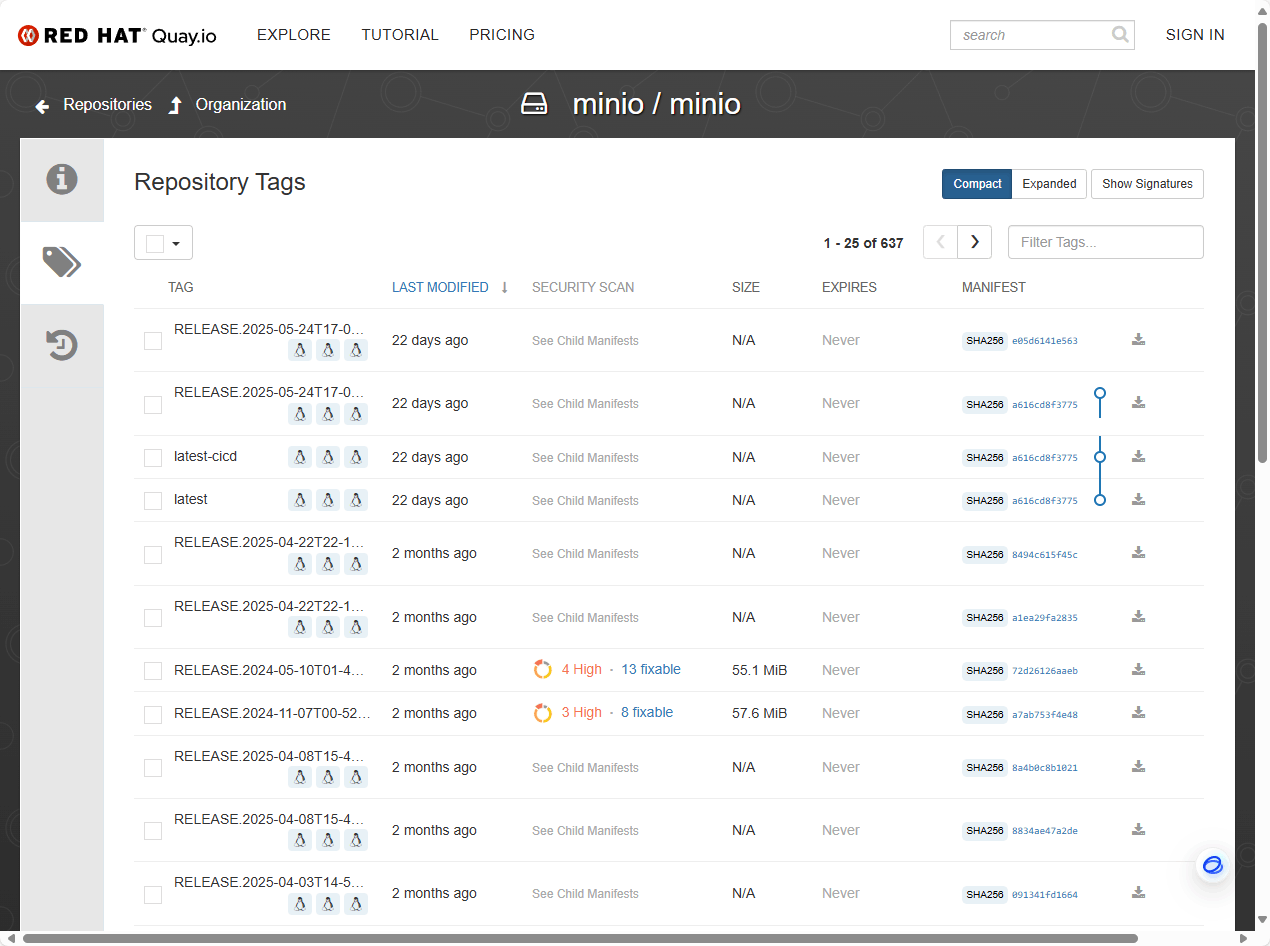Select the checkbox for RELEASE.2024-11-07T00-52 tag
The image size is (1270, 946).
[x=153, y=714]
